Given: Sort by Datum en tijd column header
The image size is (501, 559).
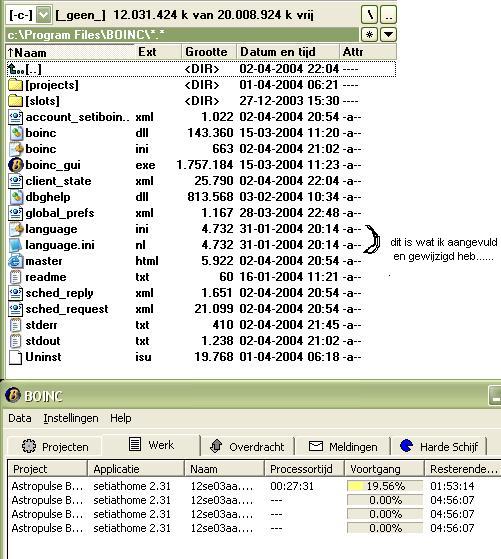Looking at the screenshot, I should (x=288, y=52).
